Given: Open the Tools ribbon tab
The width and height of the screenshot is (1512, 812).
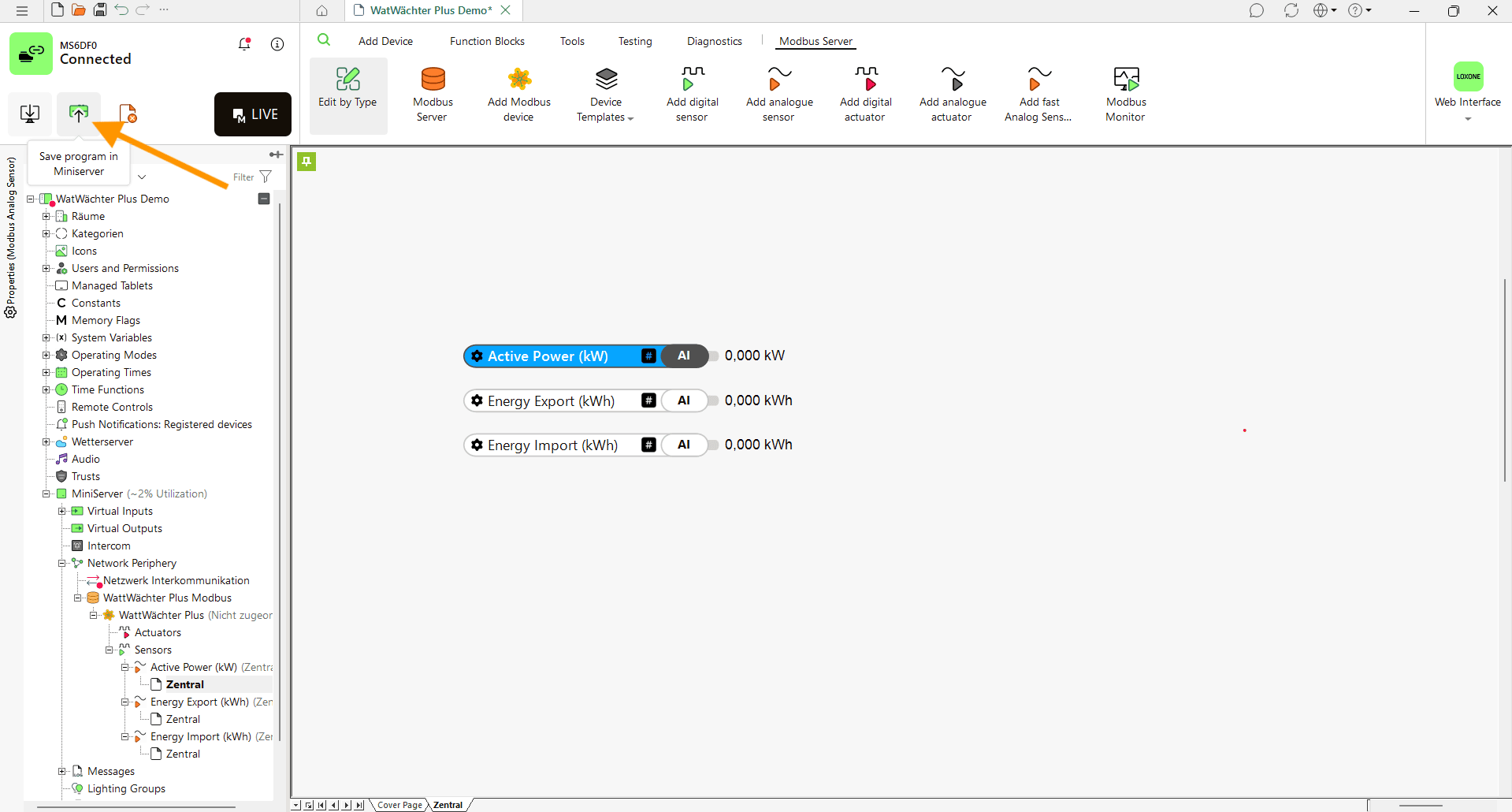Looking at the screenshot, I should [572, 41].
